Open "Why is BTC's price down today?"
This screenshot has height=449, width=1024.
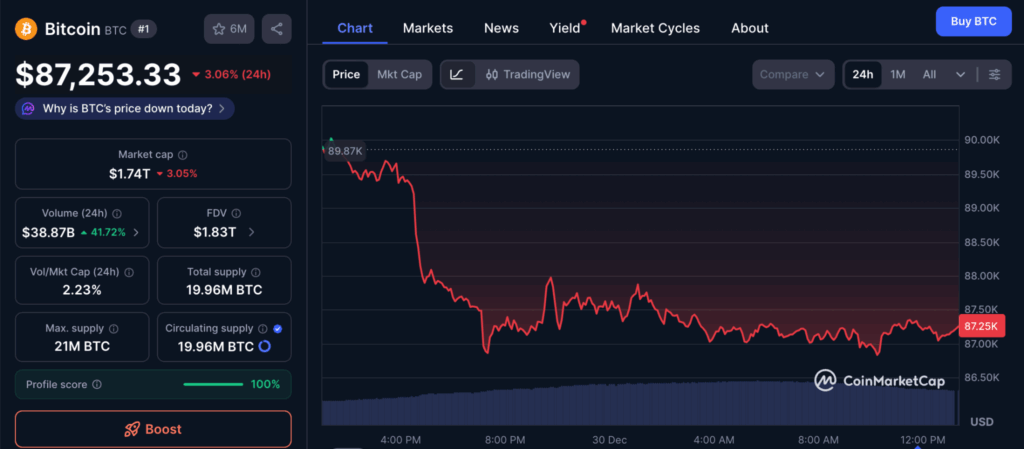(125, 108)
